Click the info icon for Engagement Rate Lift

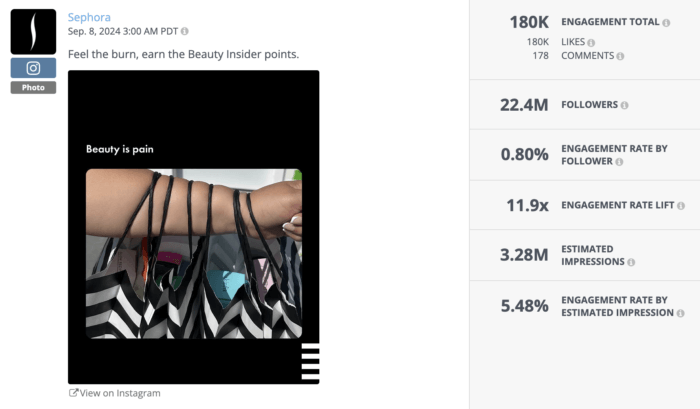click(x=681, y=206)
